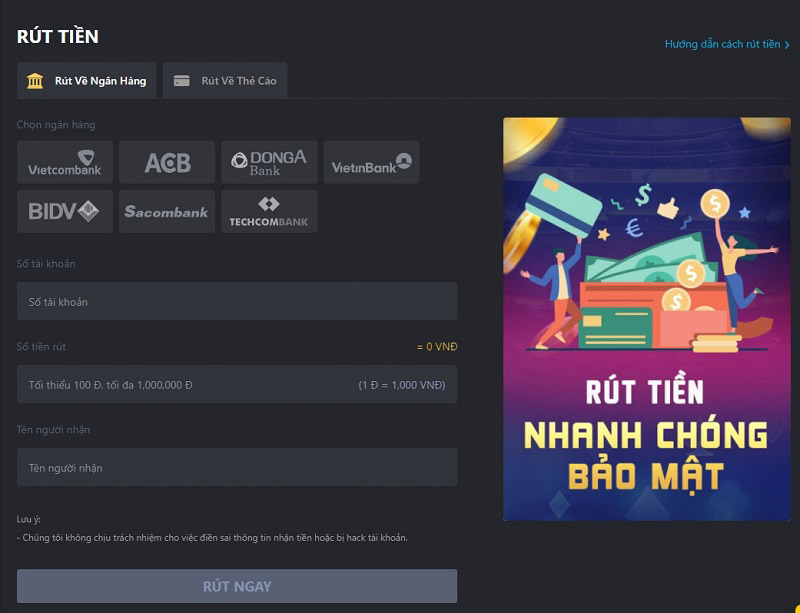Viewport: 800px width, 613px height.
Task: Click the "= 0 VNĐ" converted amount text
Action: click(x=437, y=347)
